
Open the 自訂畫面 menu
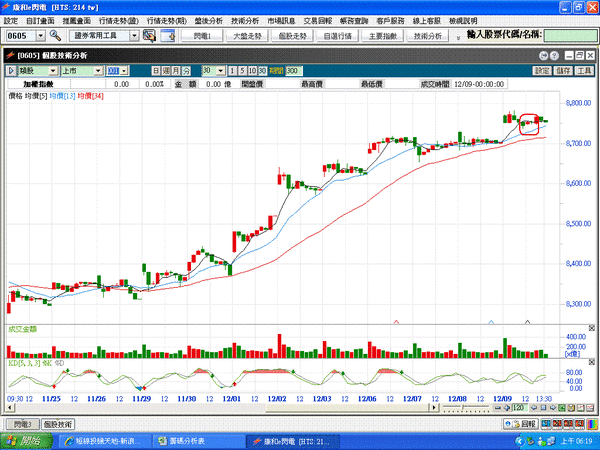point(40,21)
